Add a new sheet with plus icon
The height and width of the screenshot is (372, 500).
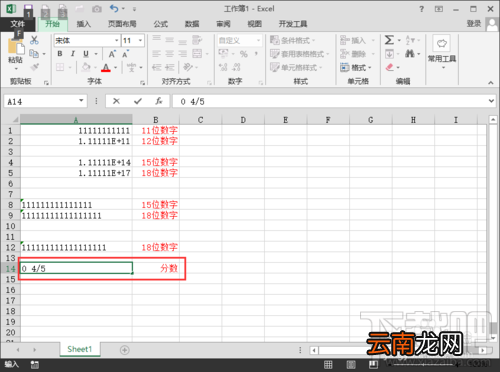(125, 350)
